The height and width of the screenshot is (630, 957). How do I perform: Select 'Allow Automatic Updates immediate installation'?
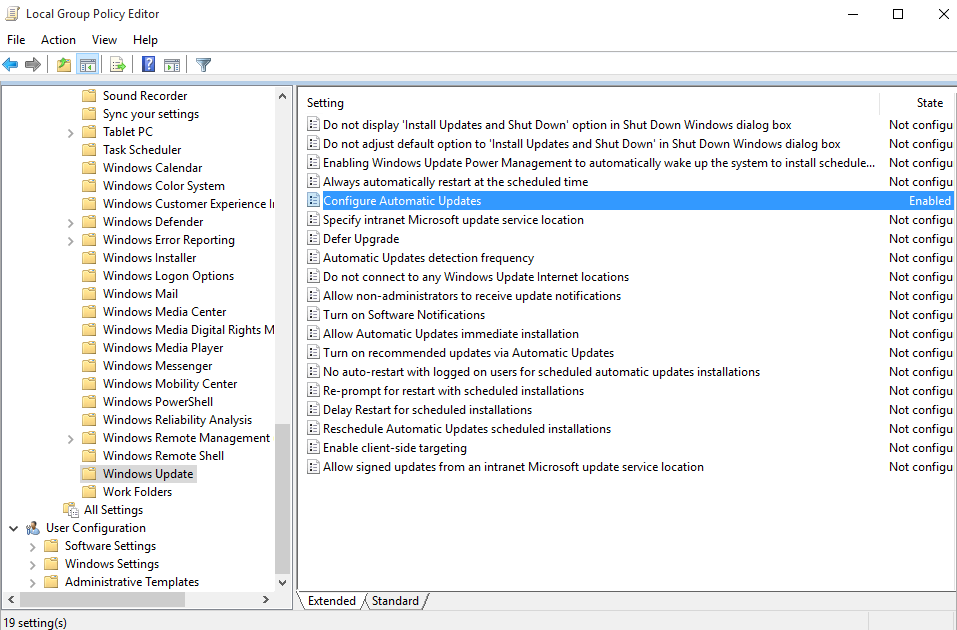(451, 333)
